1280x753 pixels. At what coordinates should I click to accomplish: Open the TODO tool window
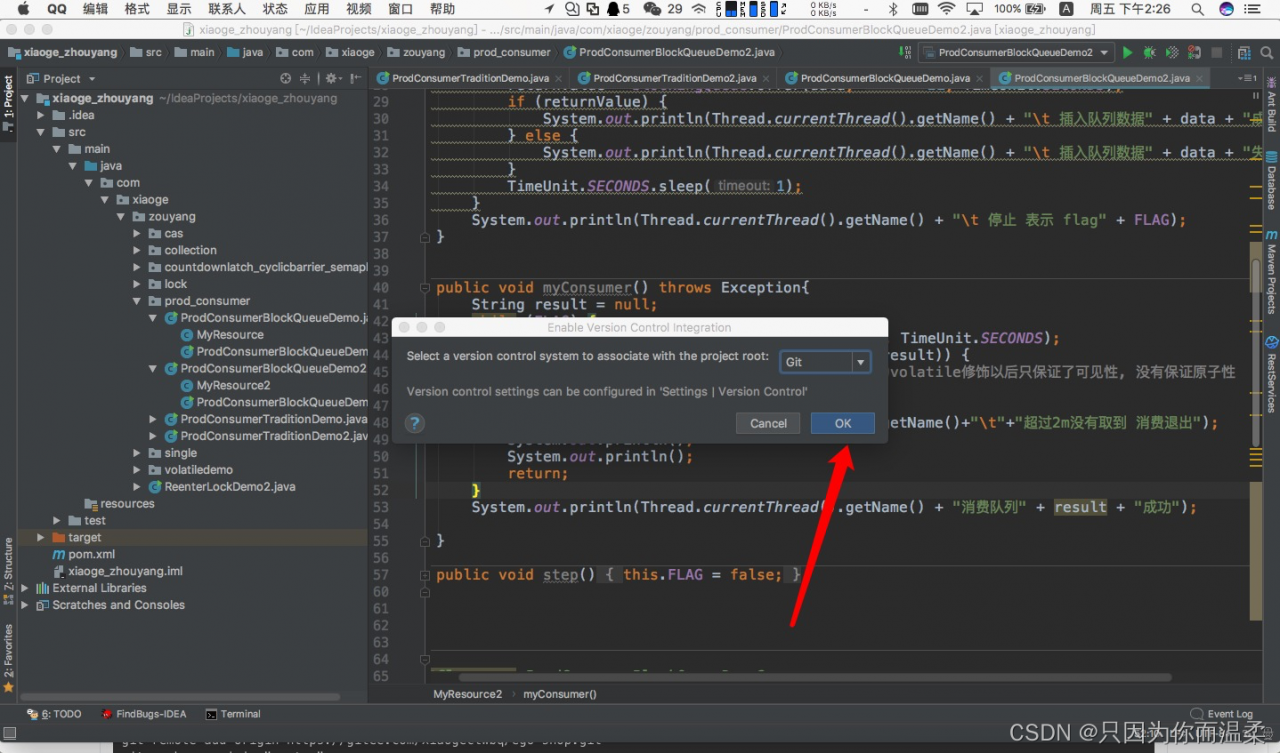(55, 714)
